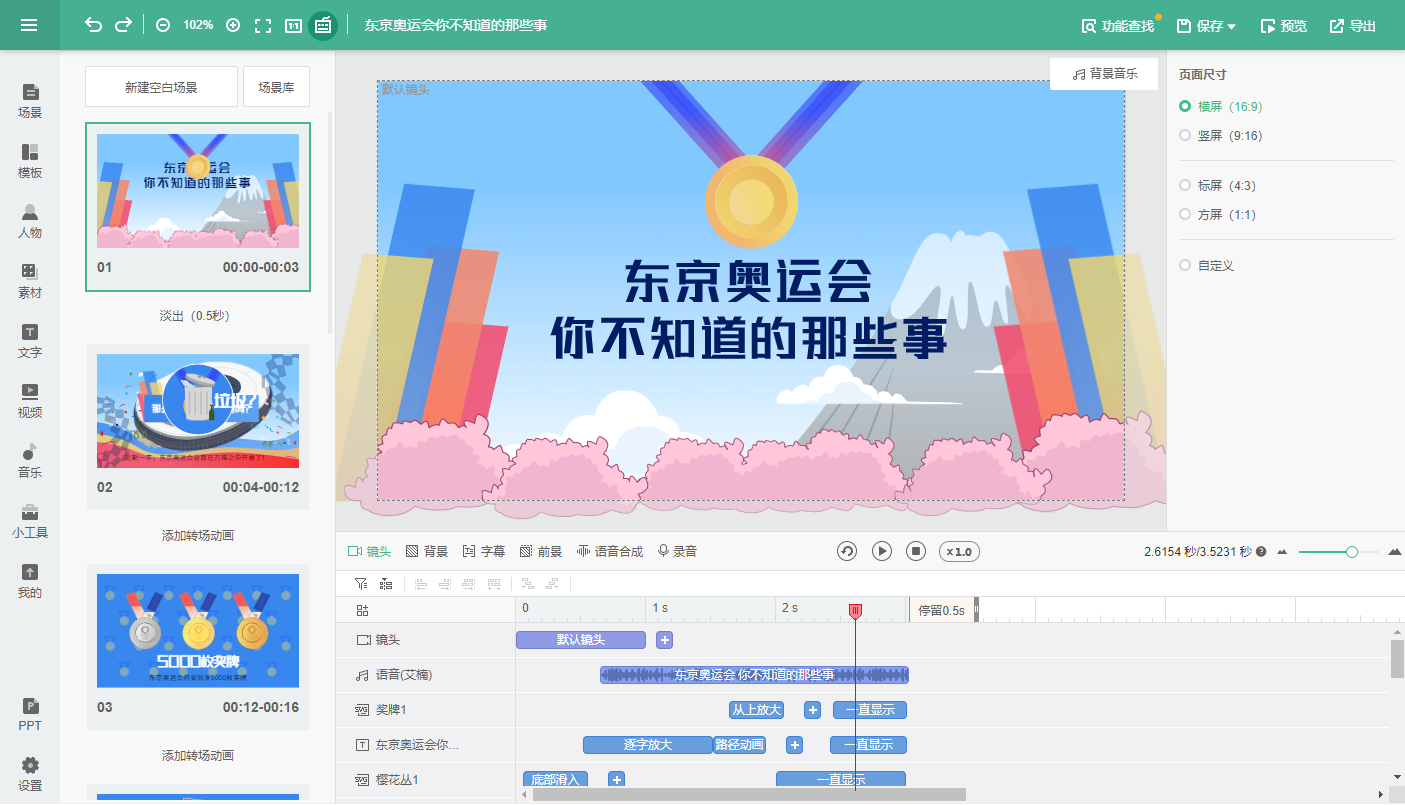
Task: Switch to the 背景 timeline tab
Action: (426, 551)
